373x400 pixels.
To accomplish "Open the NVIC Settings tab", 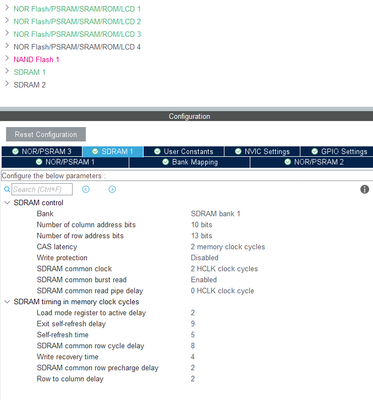I will coord(262,151).
